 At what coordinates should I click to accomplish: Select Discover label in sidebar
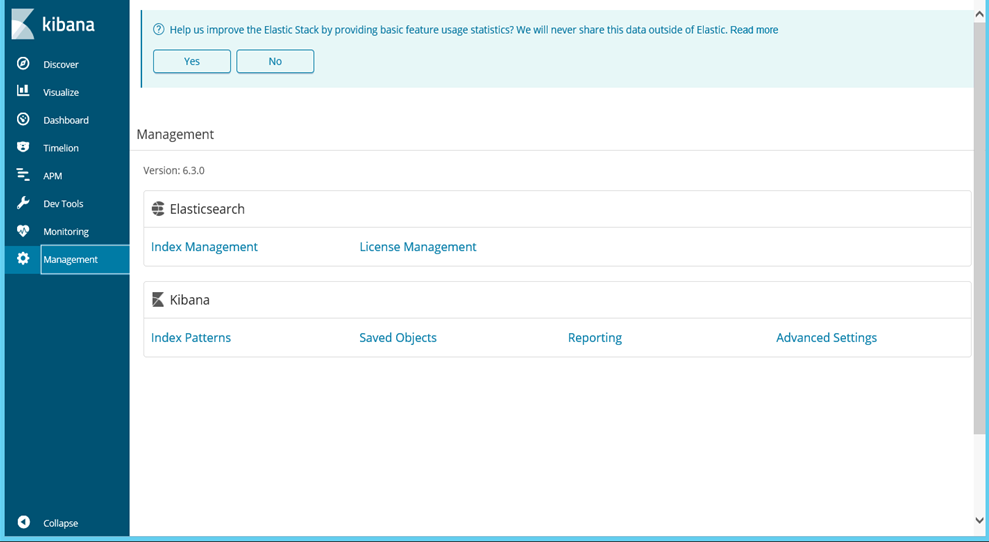click(x=61, y=64)
